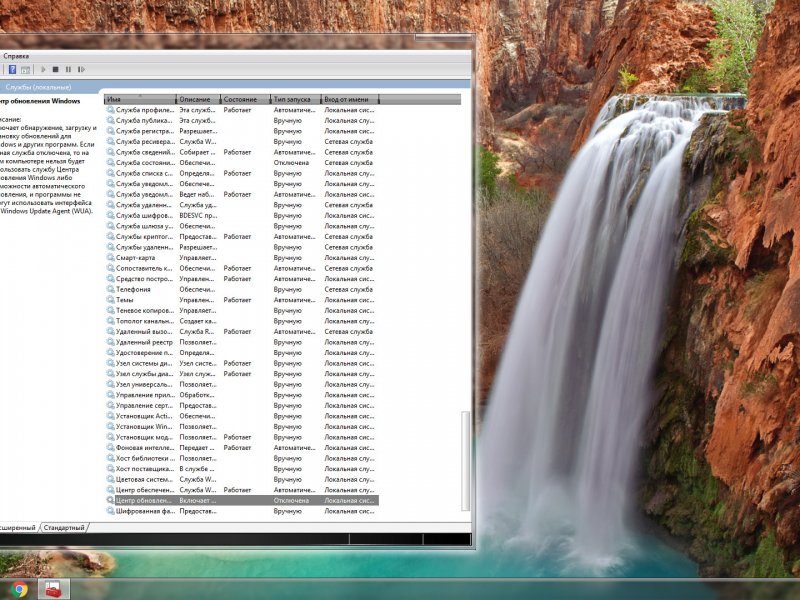Viewport: 800px width, 600px height.
Task: Click Отключена start type in Центр обновлен... row
Action: (291, 501)
